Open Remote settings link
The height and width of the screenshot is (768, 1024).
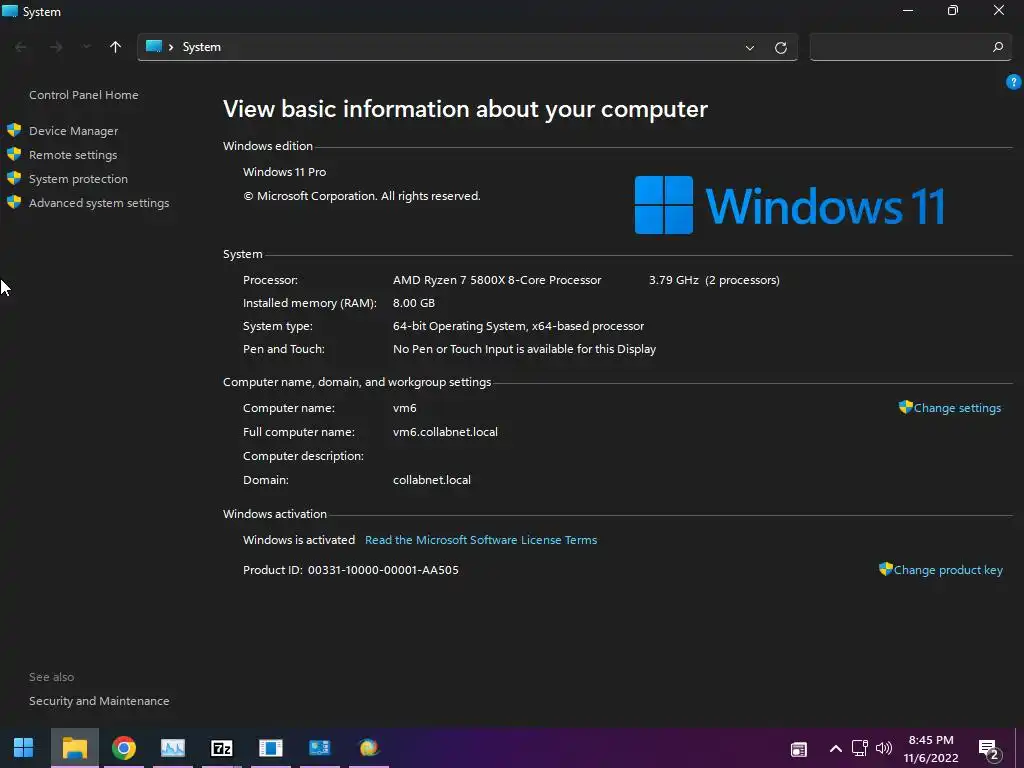[x=72, y=155]
